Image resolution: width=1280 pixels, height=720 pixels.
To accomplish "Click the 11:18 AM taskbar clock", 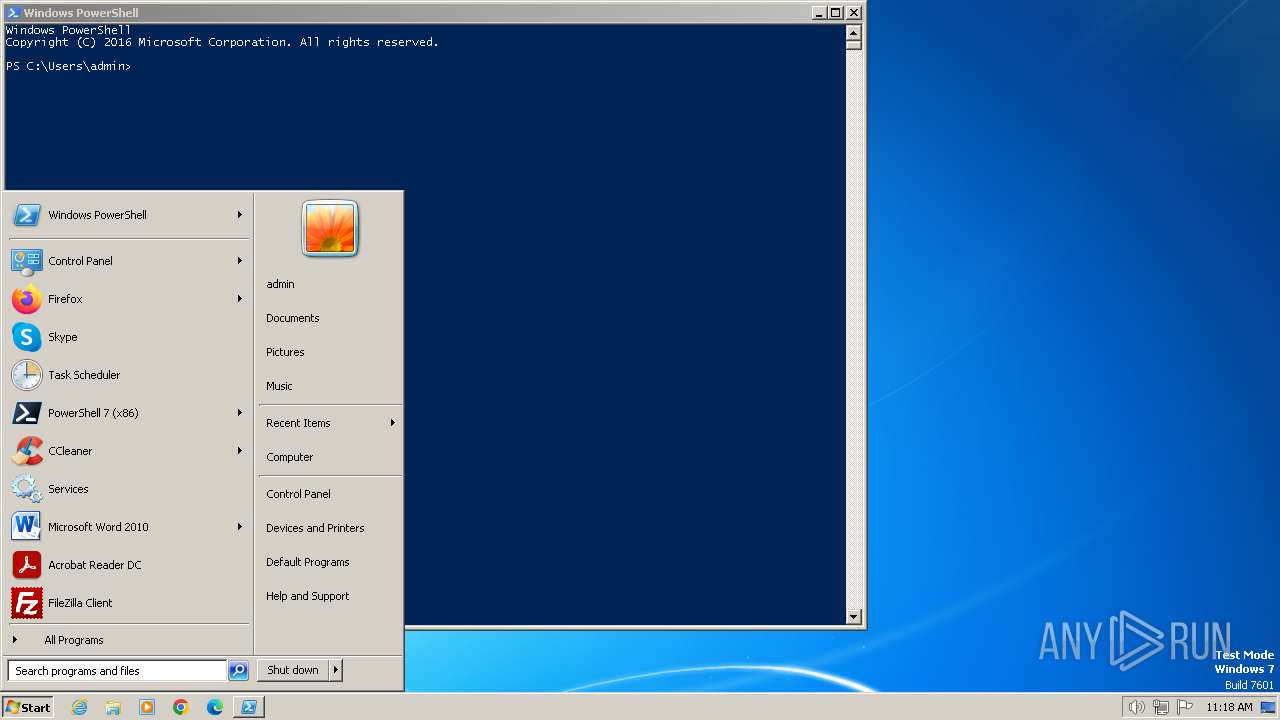I will click(x=1229, y=707).
